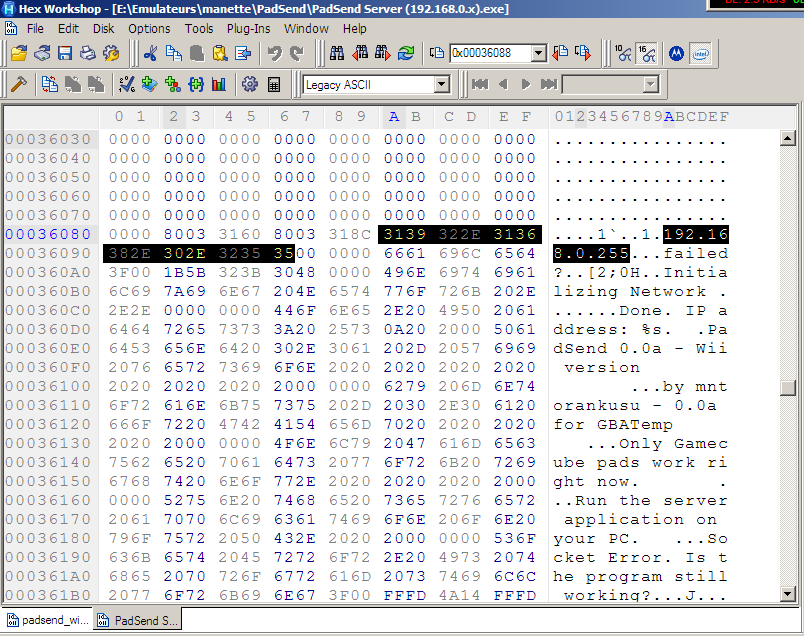Viewport: 804px width, 636px height.
Task: Click the Replace green-arrows icon
Action: tap(406, 53)
